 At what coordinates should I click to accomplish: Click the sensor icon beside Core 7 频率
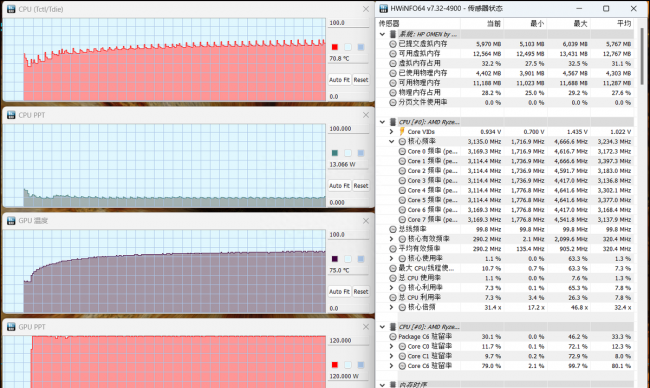[x=402, y=219]
